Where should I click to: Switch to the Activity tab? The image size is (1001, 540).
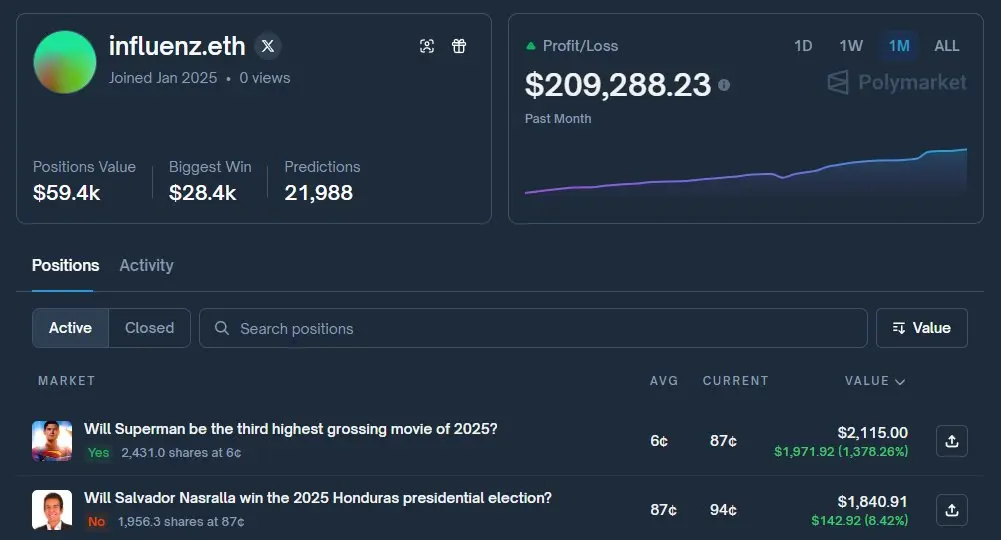(x=146, y=266)
